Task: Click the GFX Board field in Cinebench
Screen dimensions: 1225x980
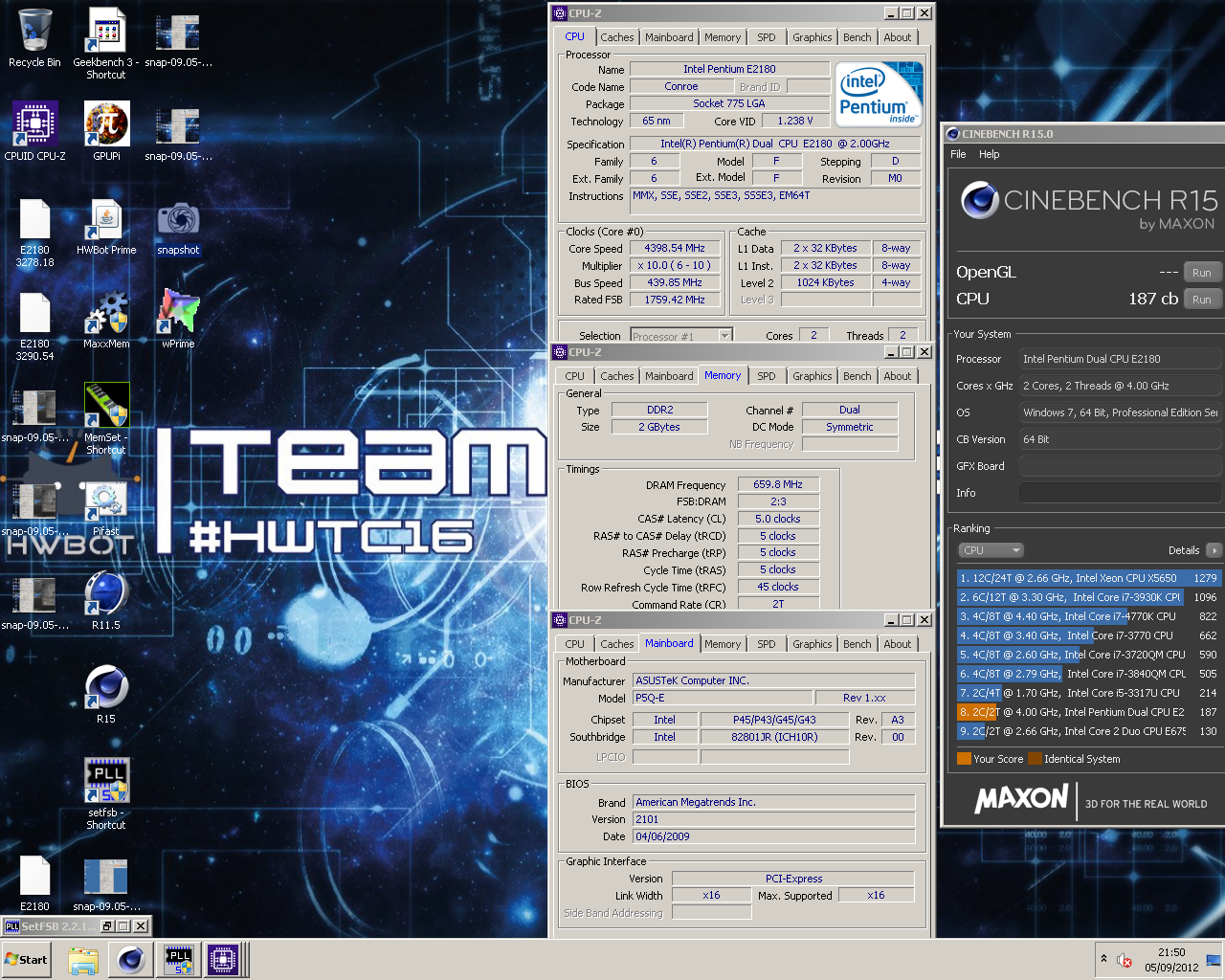Action: click(1120, 466)
